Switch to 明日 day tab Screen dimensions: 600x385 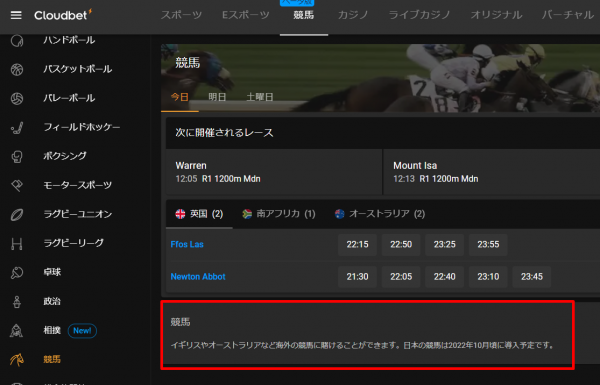coord(217,97)
